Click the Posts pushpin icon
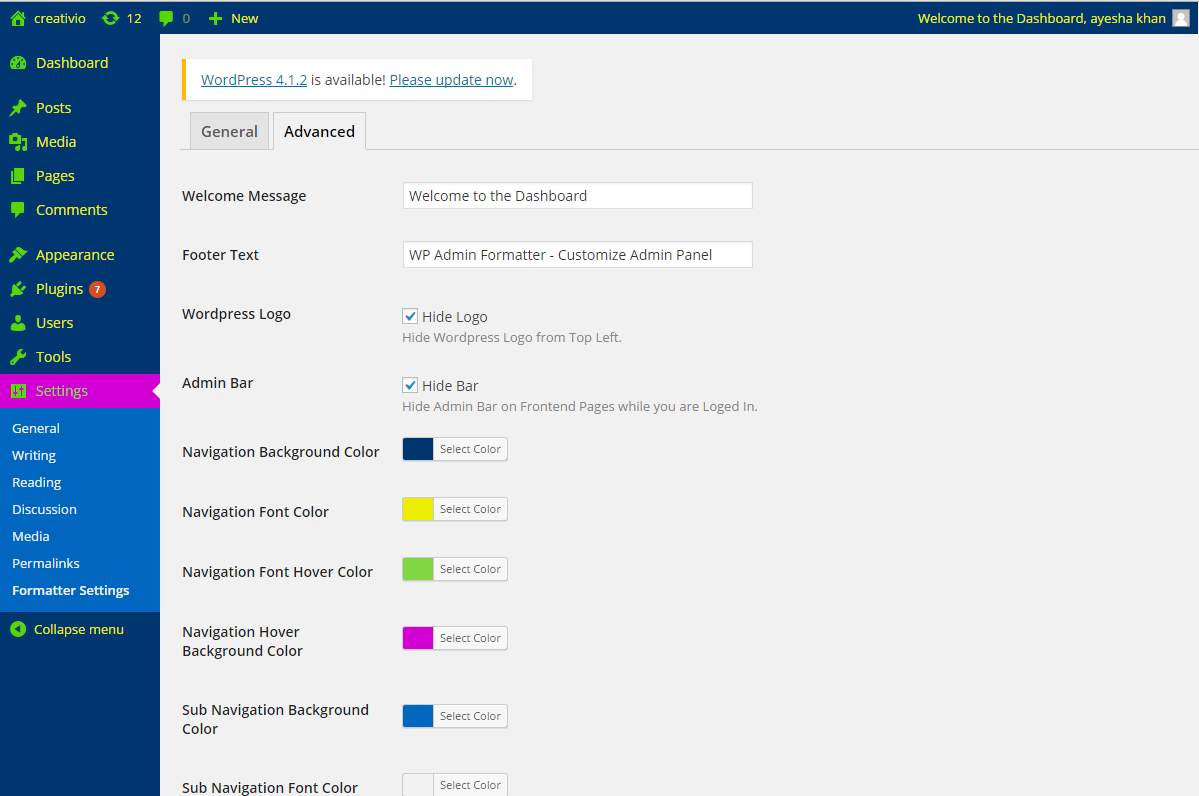This screenshot has height=796, width=1199. [18, 108]
